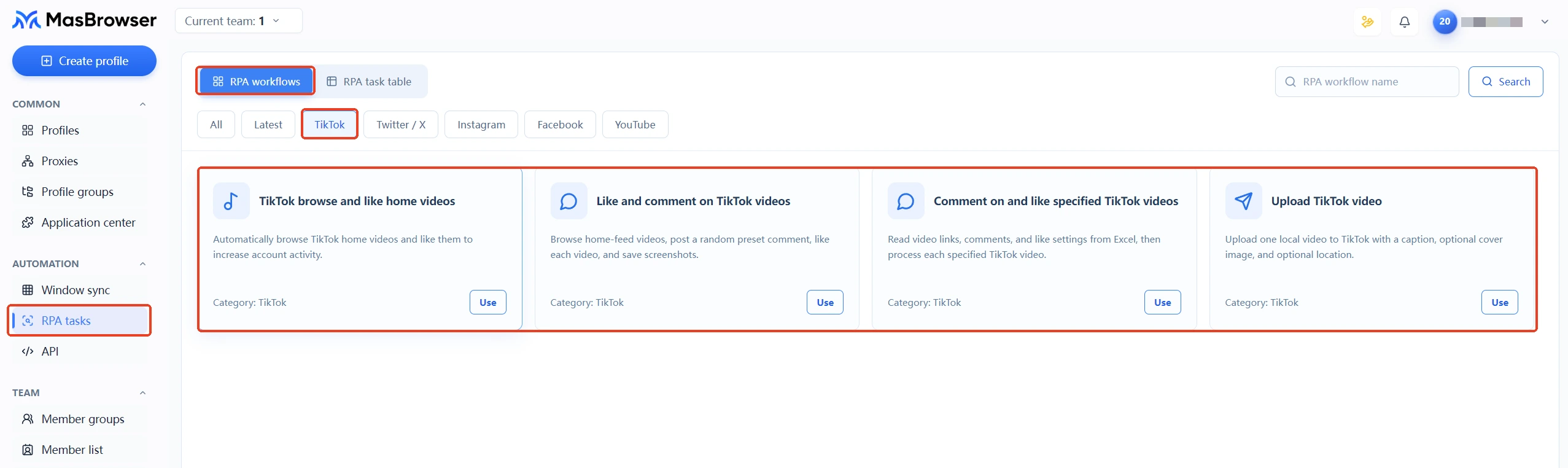Open Member groups page
This screenshot has width=1568, height=468.
[79, 419]
